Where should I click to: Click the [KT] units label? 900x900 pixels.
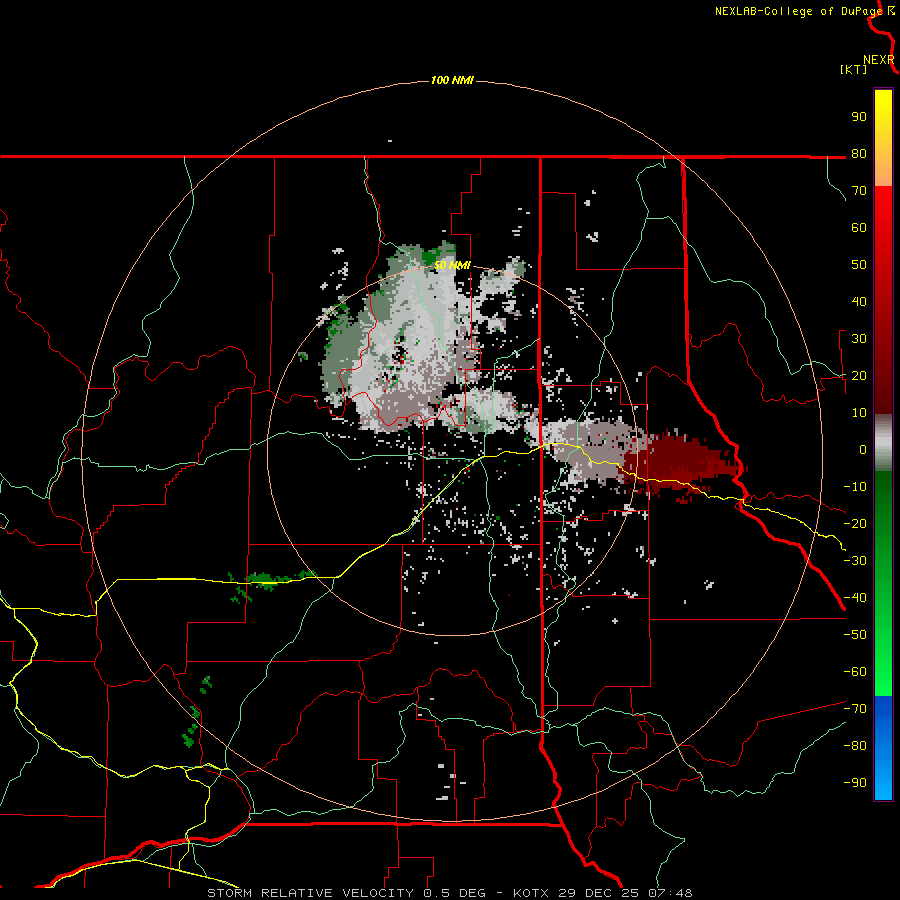click(x=853, y=69)
